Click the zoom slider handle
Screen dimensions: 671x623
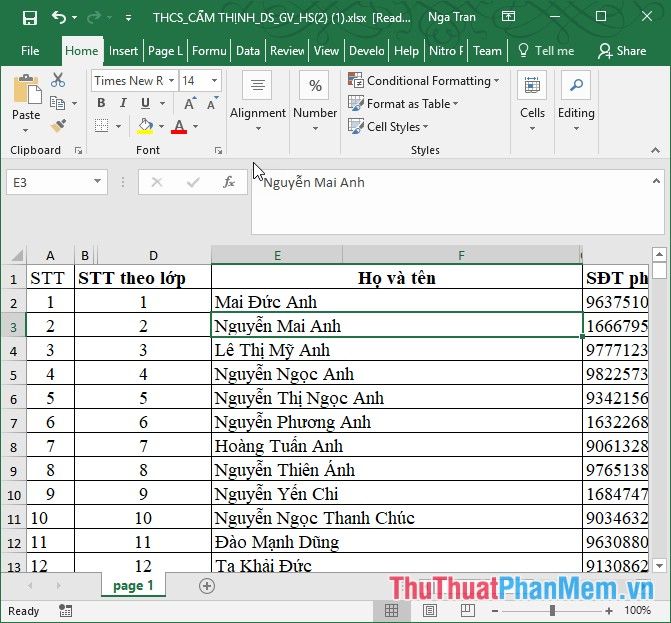pos(552,611)
